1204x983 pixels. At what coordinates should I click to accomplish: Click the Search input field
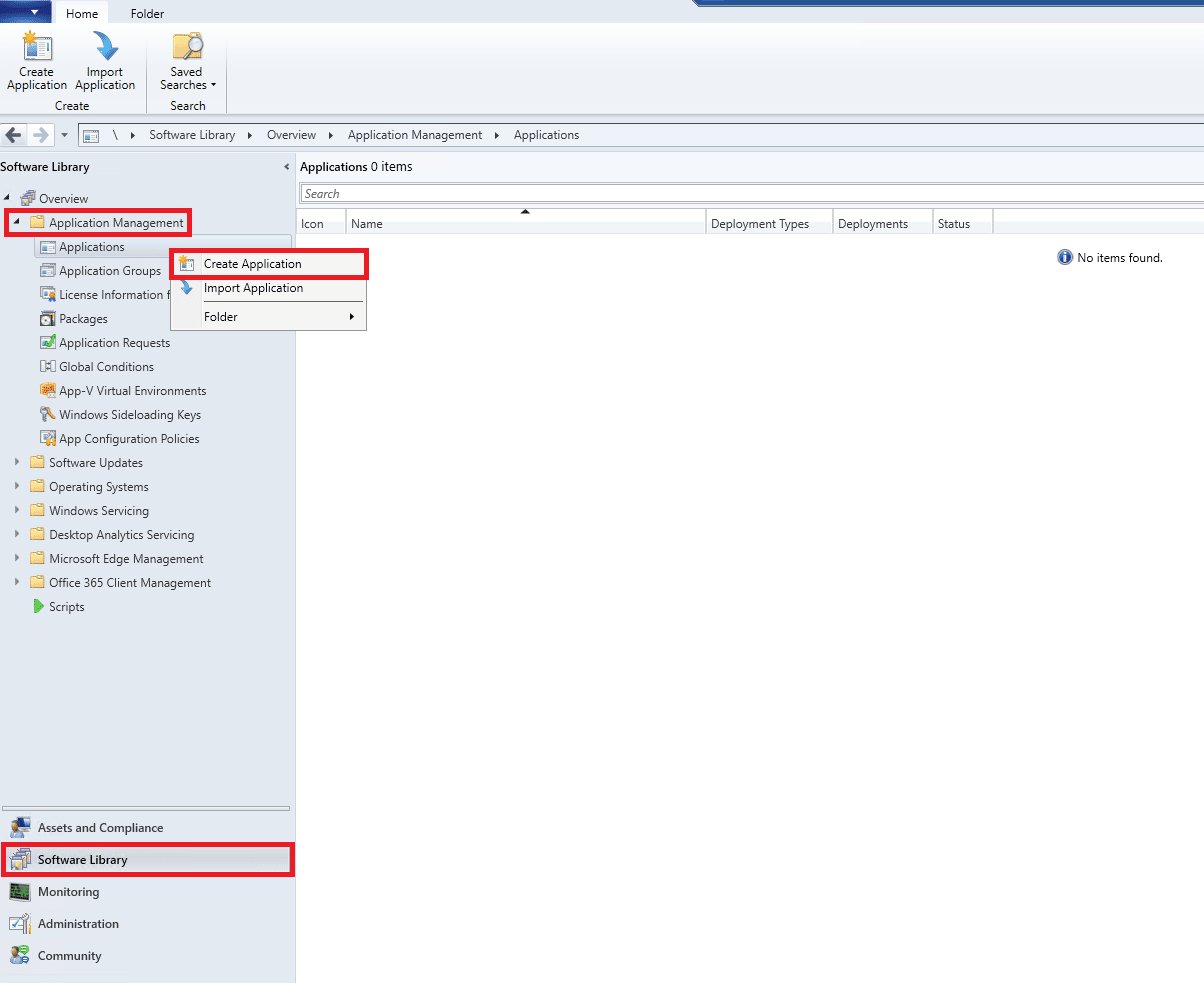click(750, 194)
